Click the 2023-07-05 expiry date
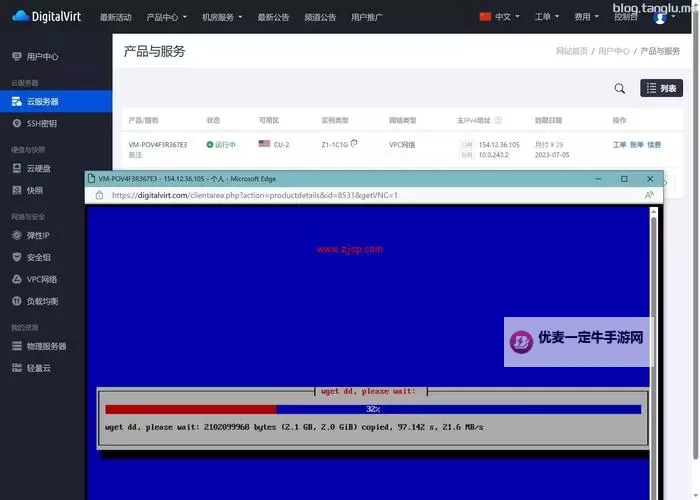Screen dimensions: 700x500 click(x=552, y=155)
